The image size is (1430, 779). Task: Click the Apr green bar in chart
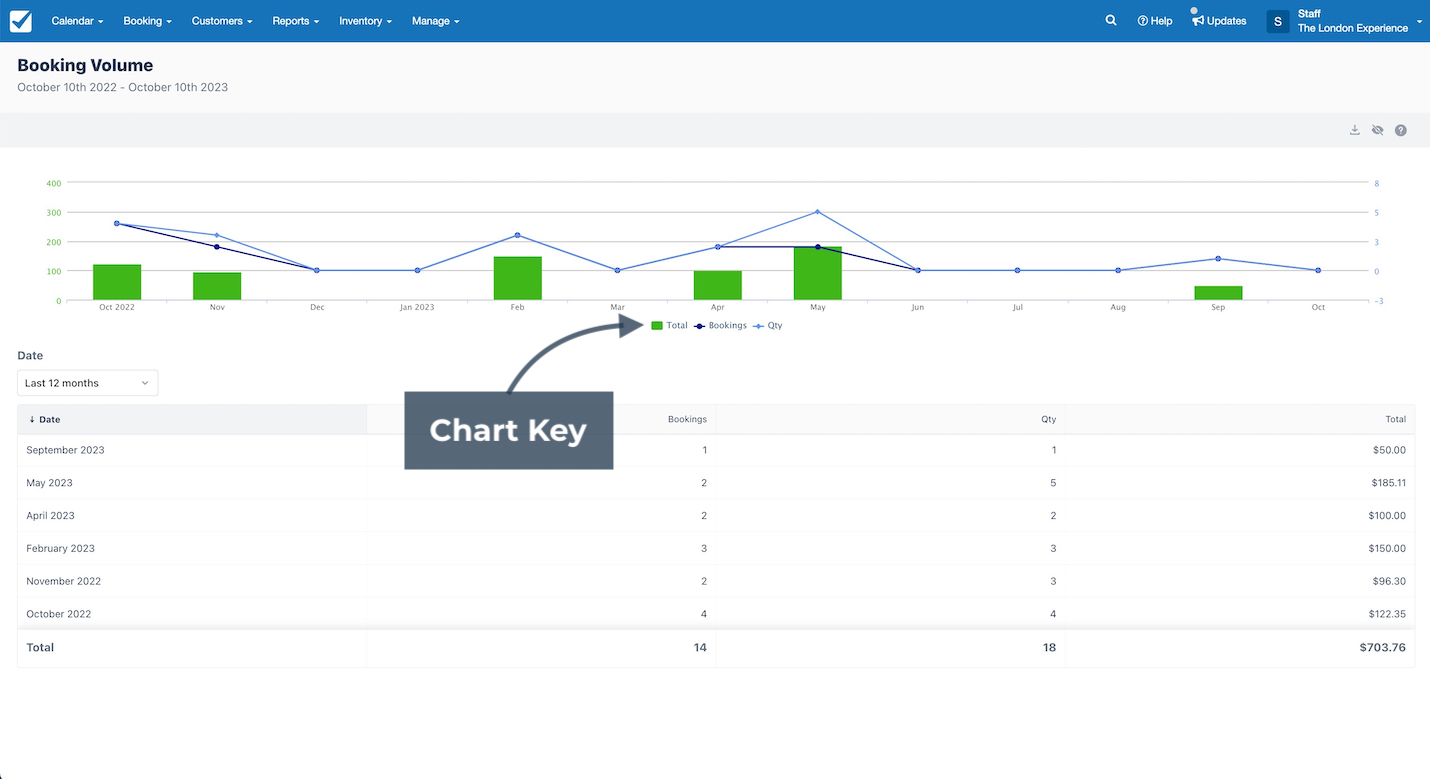pyautogui.click(x=718, y=285)
